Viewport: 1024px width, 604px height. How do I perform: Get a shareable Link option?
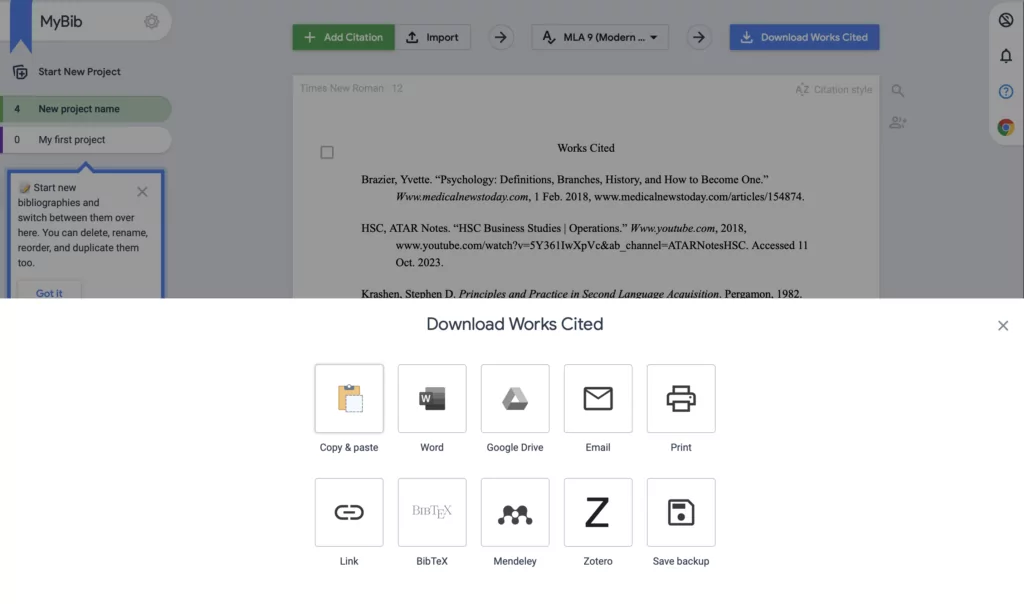point(349,512)
